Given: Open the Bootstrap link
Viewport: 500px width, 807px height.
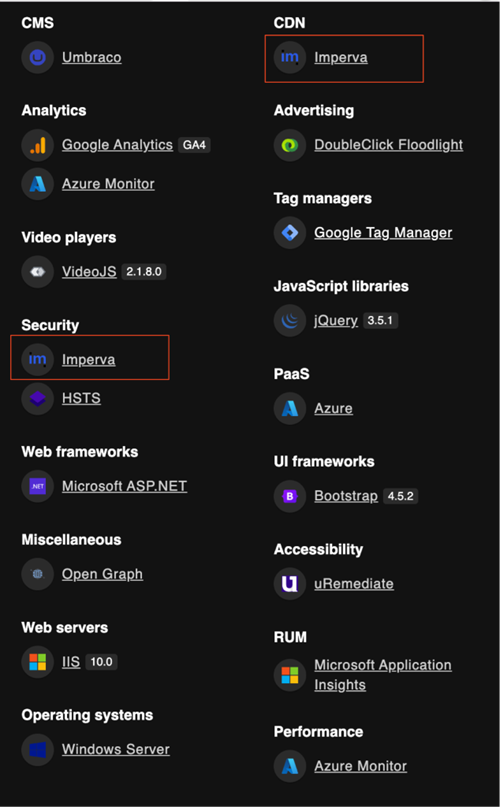Looking at the screenshot, I should 346,496.
